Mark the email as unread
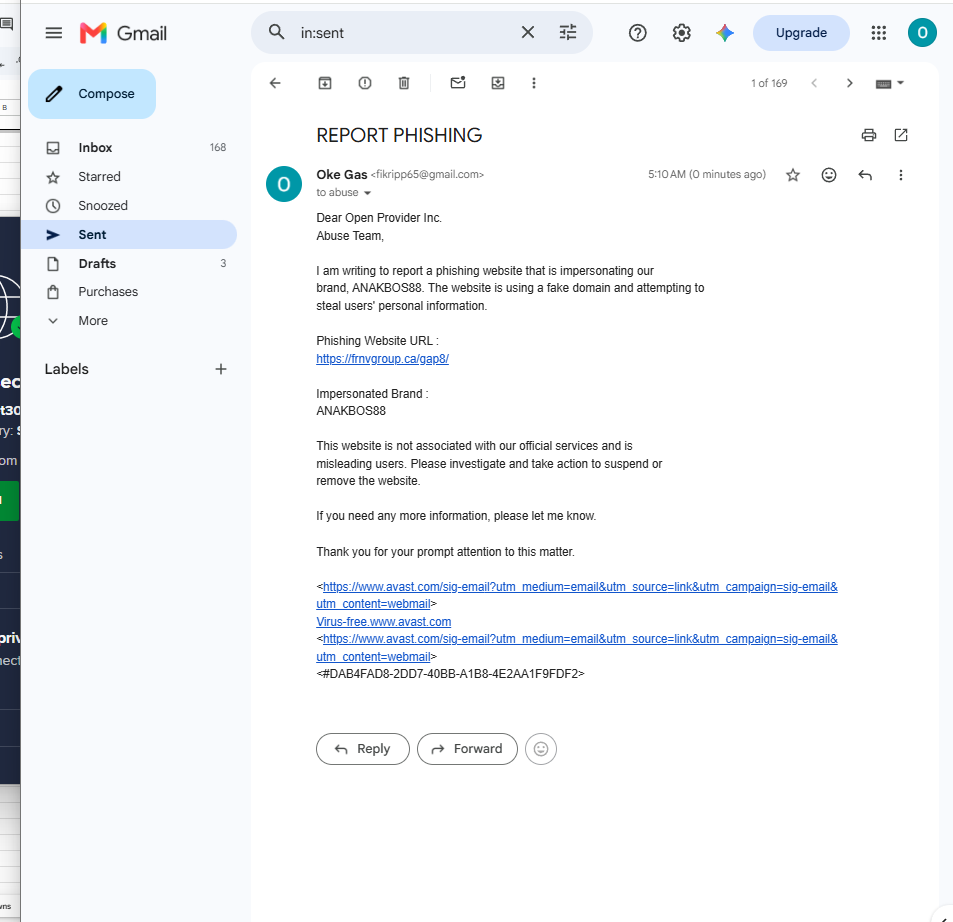Viewport: 953px width, 922px height. pos(458,83)
